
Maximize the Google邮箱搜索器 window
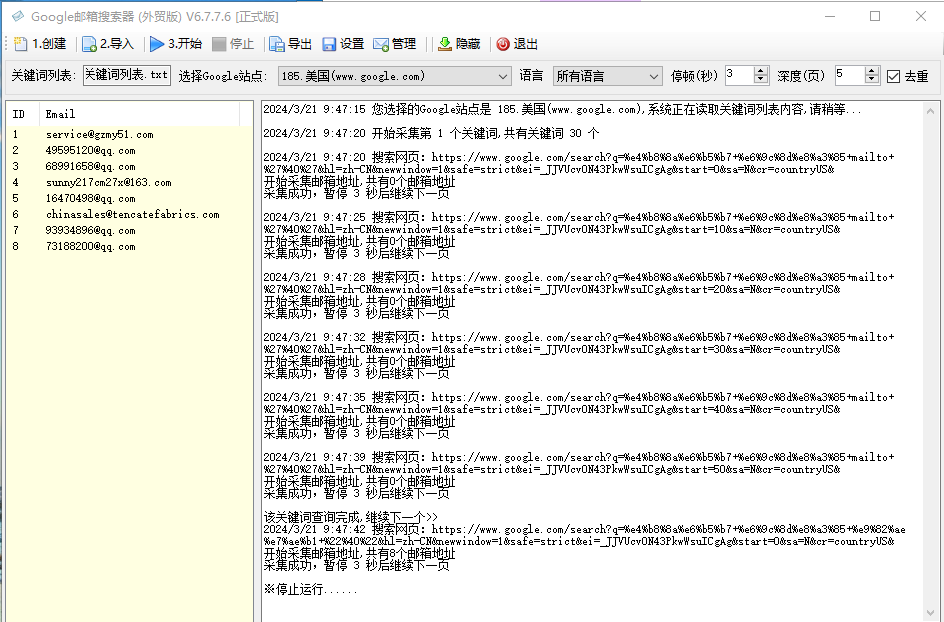[x=875, y=16]
